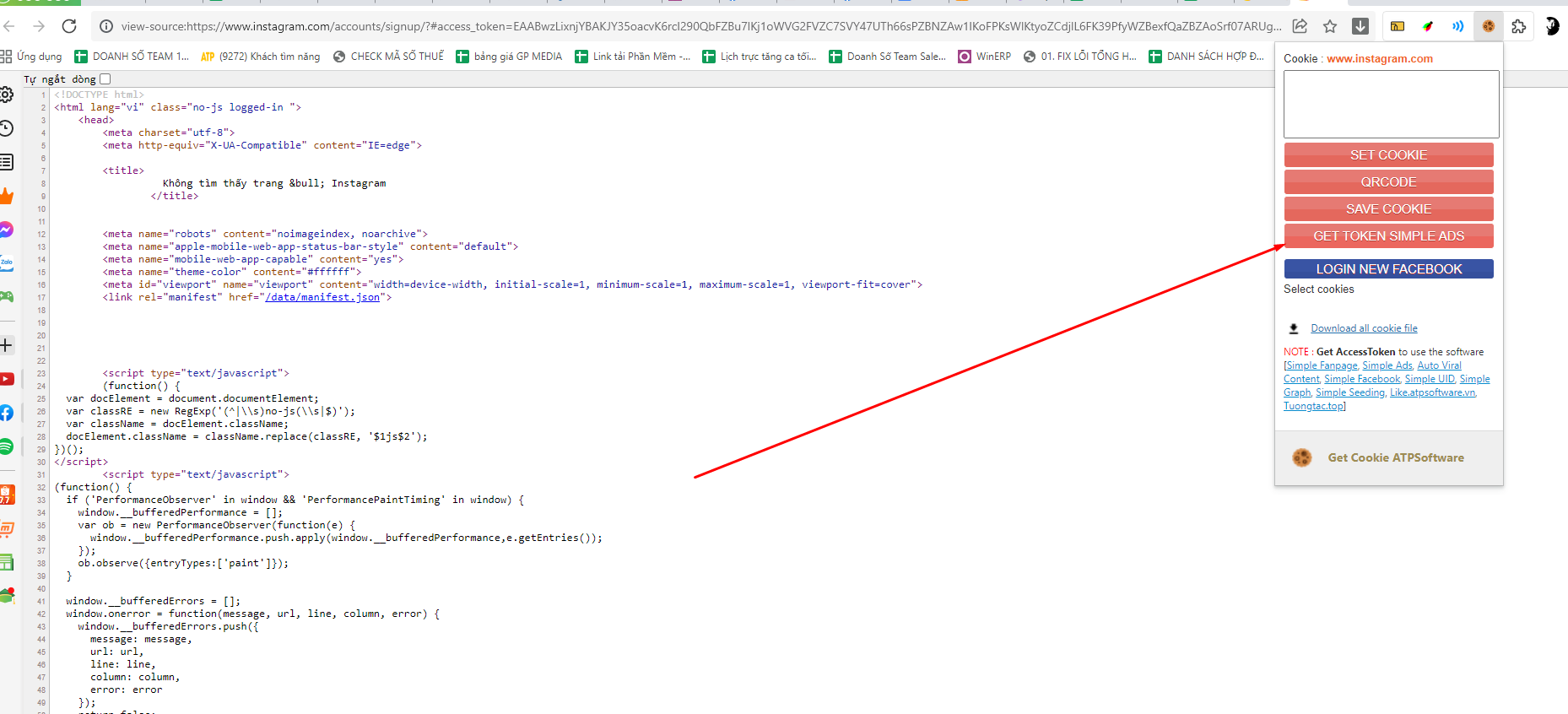This screenshot has height=714, width=1568.
Task: Open the color picker feather extension
Action: pos(1428,26)
